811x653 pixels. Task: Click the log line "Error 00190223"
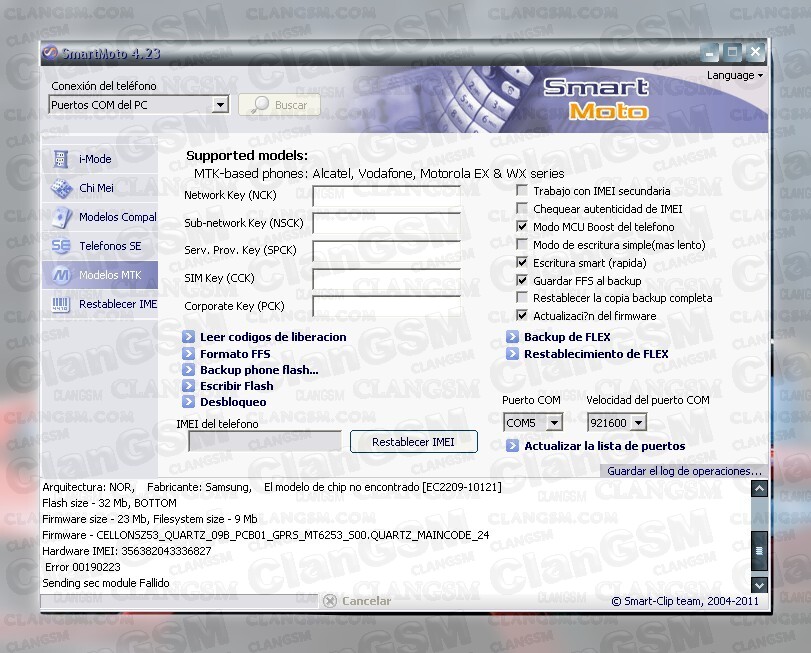(x=83, y=567)
